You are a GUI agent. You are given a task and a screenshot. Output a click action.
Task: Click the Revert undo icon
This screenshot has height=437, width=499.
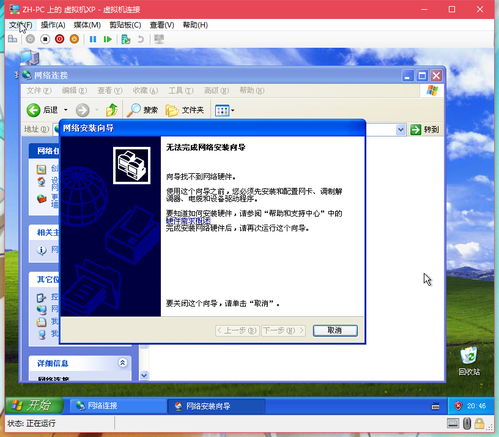pos(141,39)
